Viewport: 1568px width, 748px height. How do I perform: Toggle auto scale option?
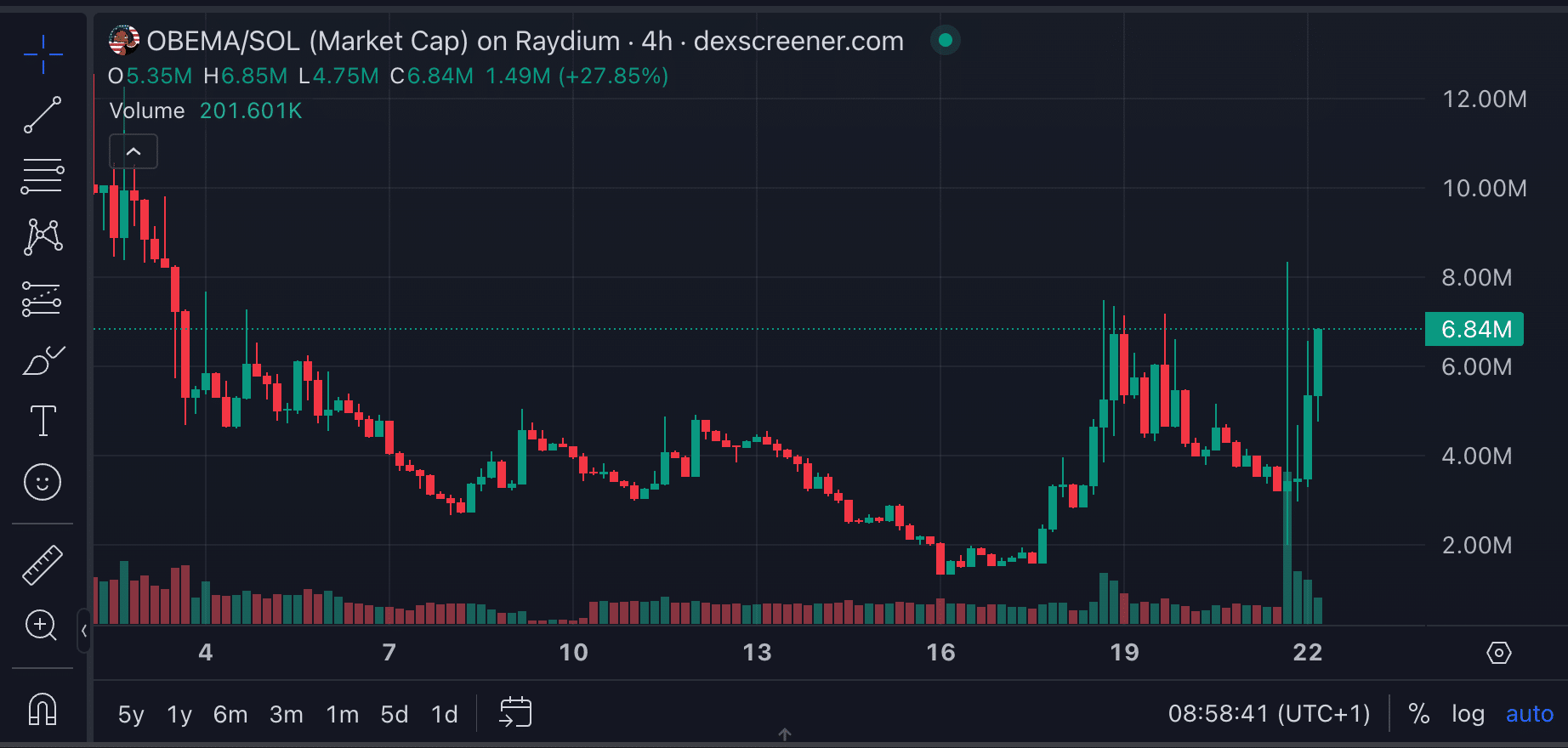click(x=1529, y=714)
